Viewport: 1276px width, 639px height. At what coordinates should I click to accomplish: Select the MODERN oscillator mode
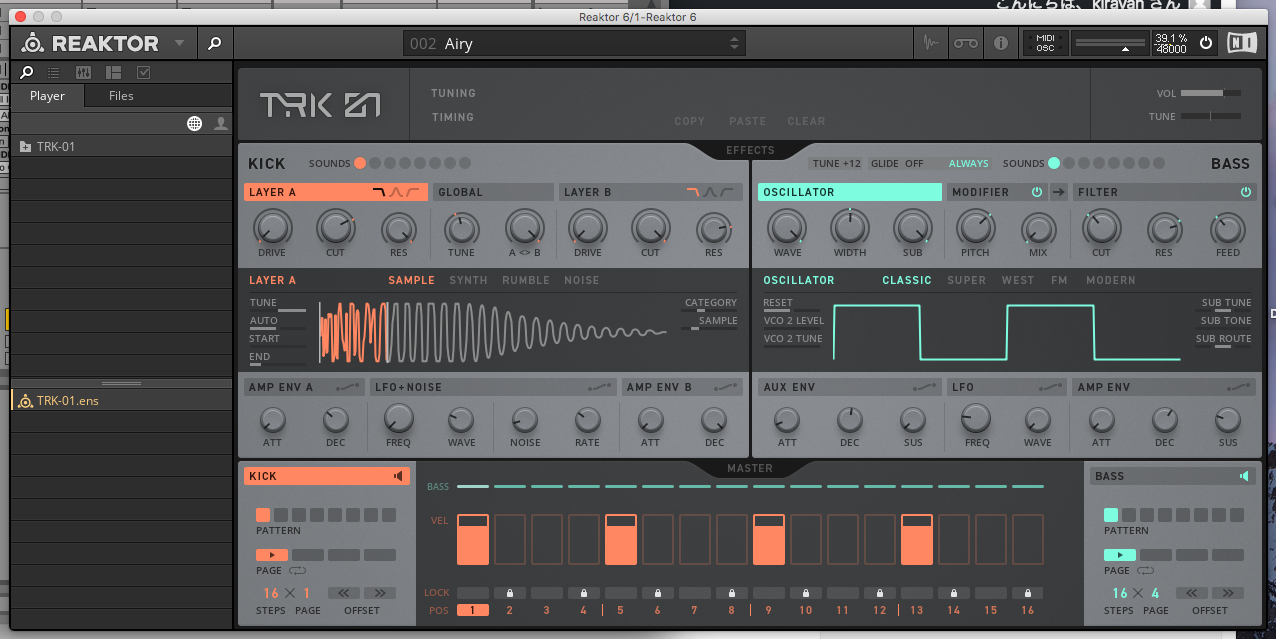(1110, 280)
